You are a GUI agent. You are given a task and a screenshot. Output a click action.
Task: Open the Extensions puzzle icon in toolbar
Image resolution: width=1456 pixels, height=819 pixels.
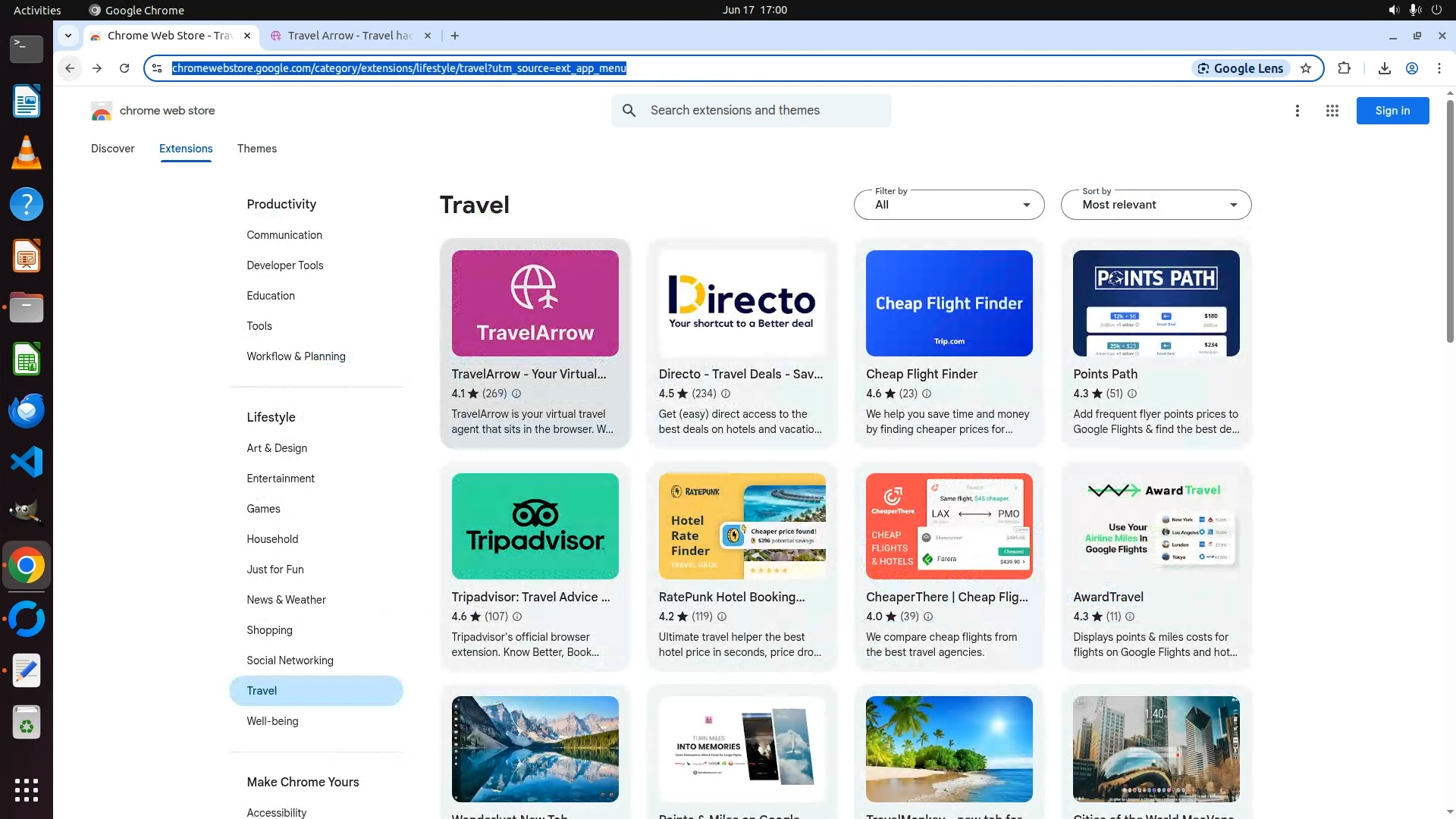[x=1344, y=68]
